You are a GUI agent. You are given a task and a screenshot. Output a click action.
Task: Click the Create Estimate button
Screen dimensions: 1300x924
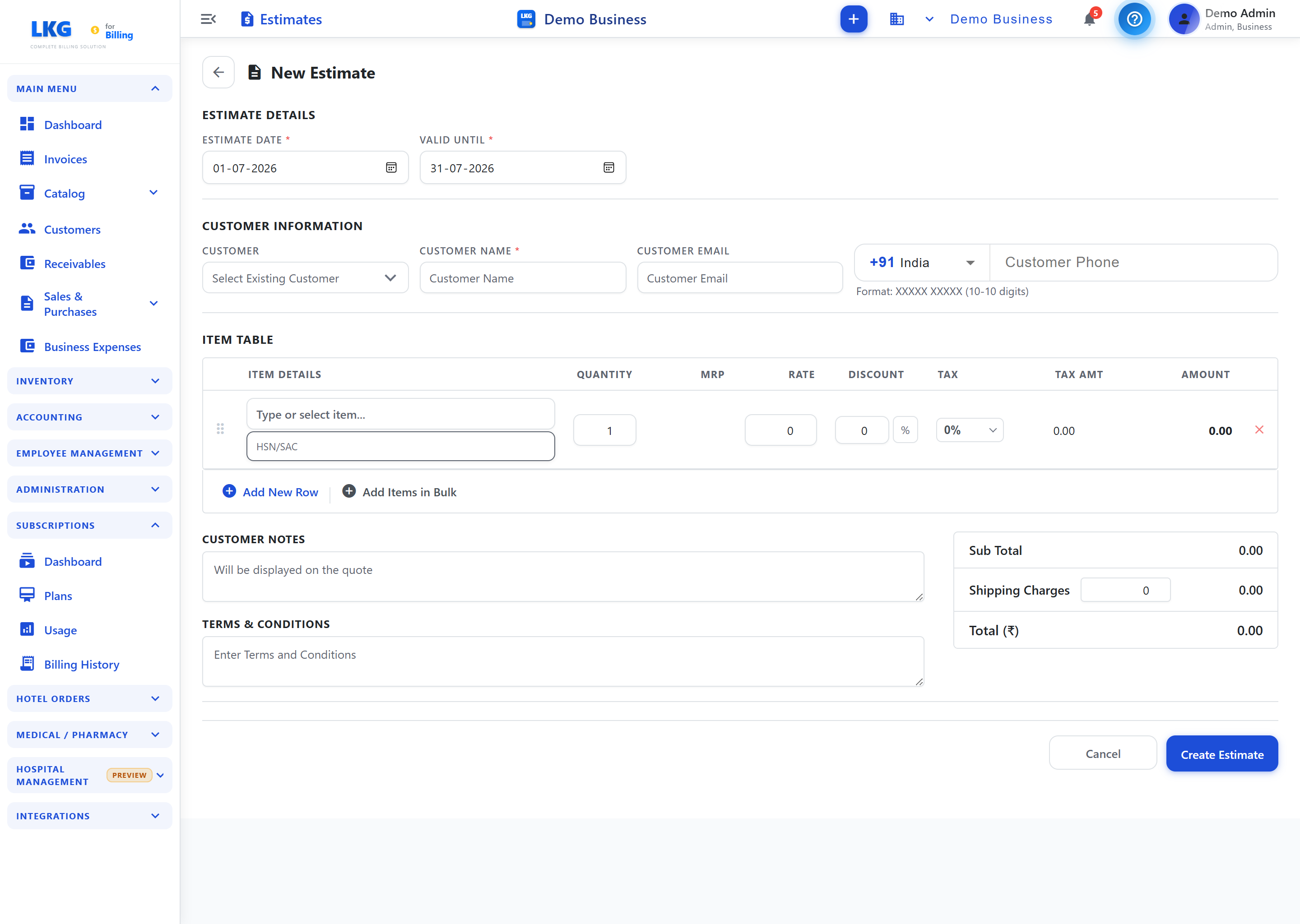[x=1221, y=754]
